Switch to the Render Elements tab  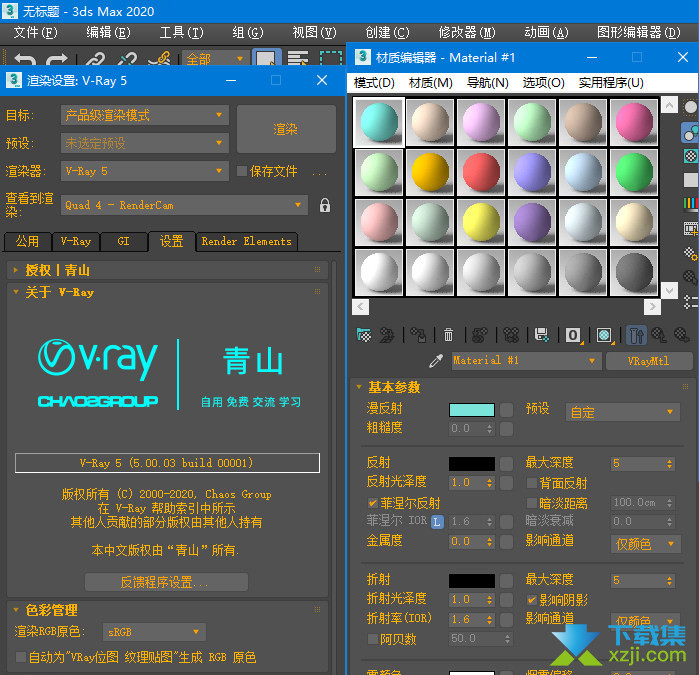pos(247,241)
